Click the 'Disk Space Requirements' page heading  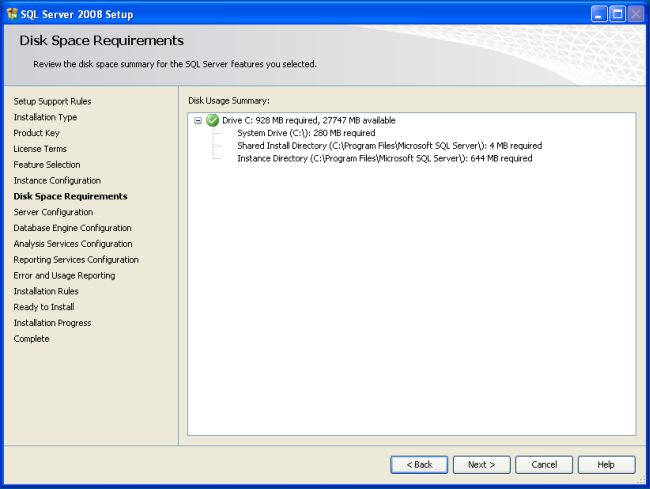pos(102,41)
